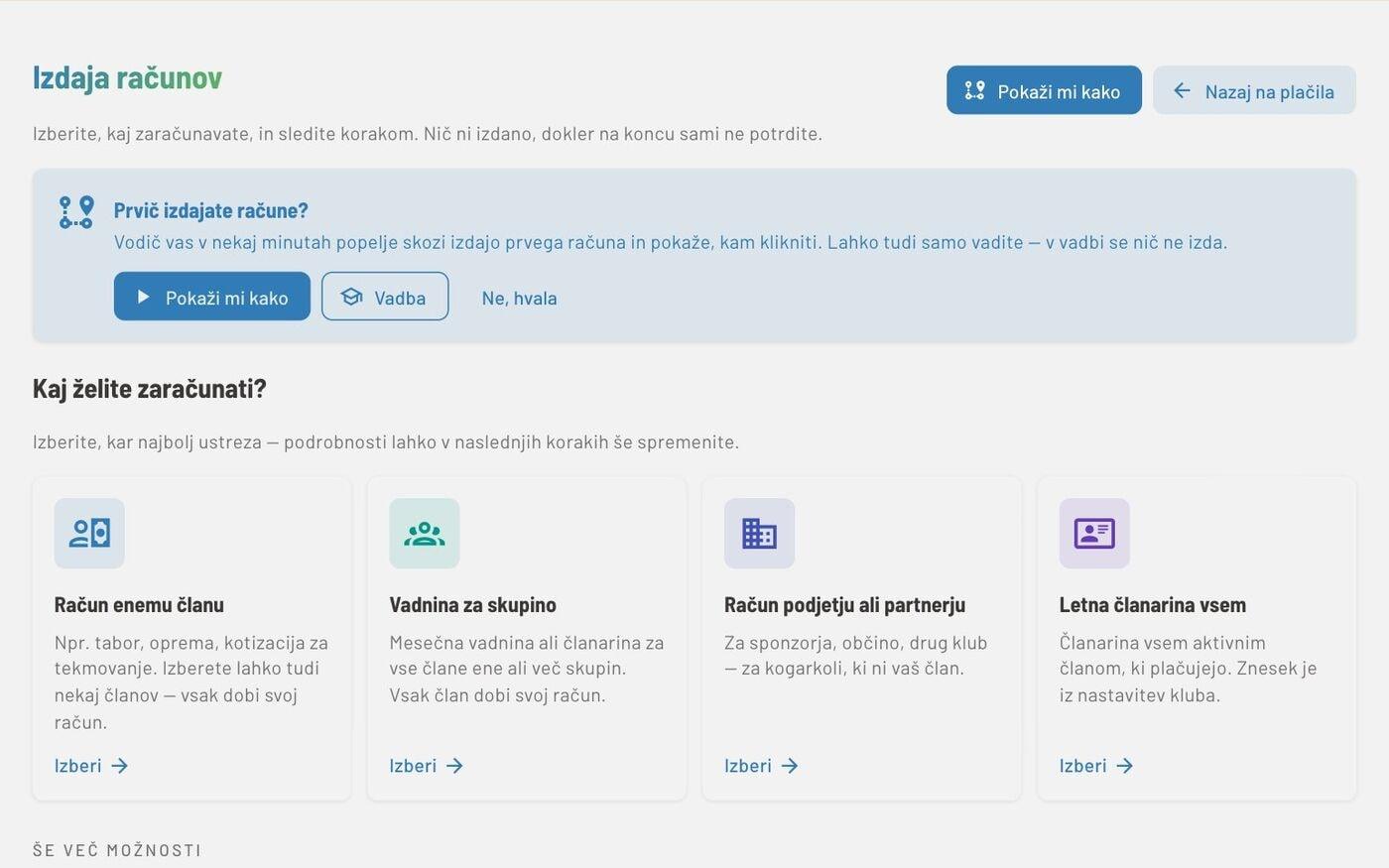Select the Račun enemu članu card title

139,604
